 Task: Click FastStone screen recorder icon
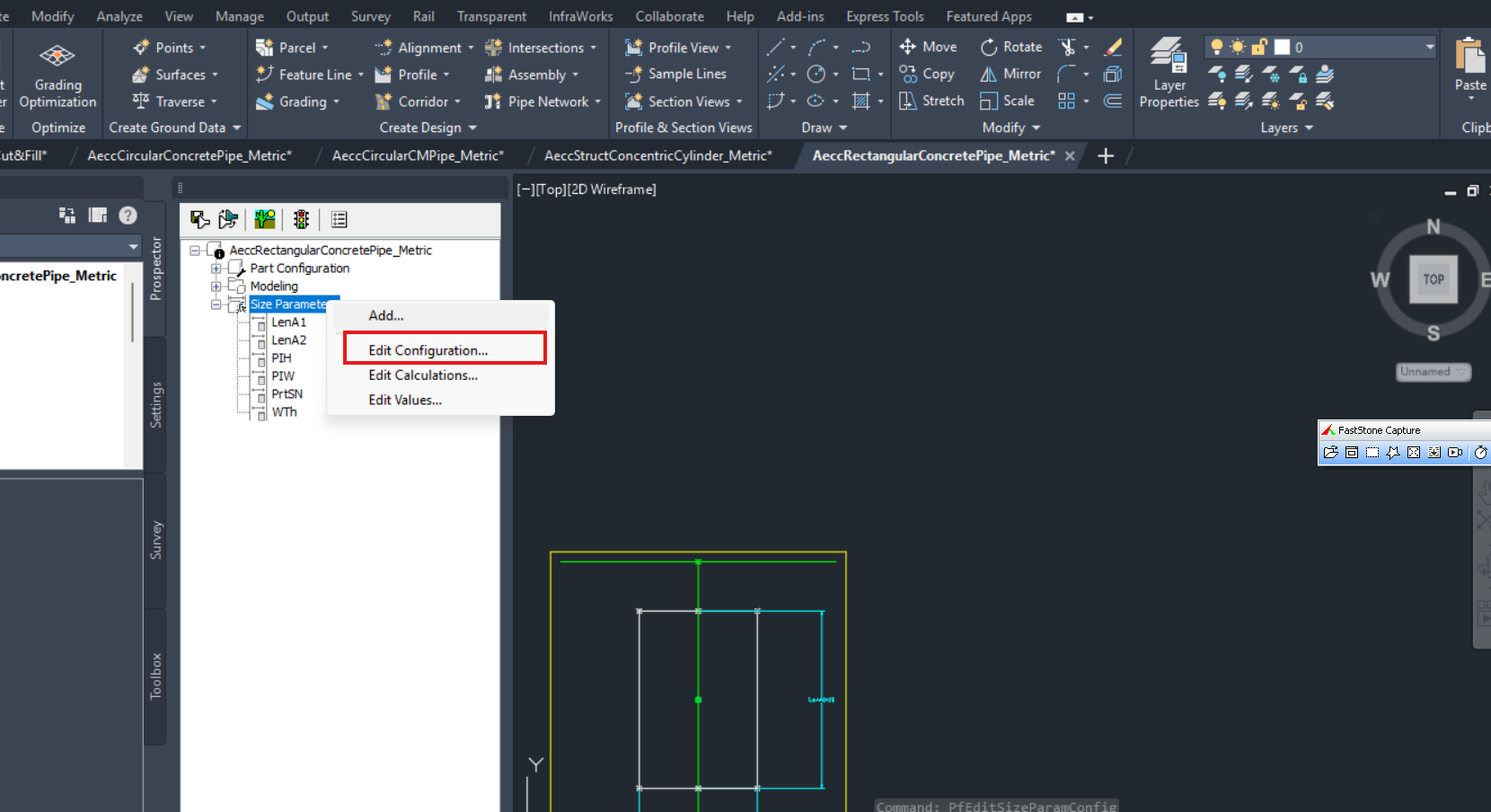pos(1455,452)
